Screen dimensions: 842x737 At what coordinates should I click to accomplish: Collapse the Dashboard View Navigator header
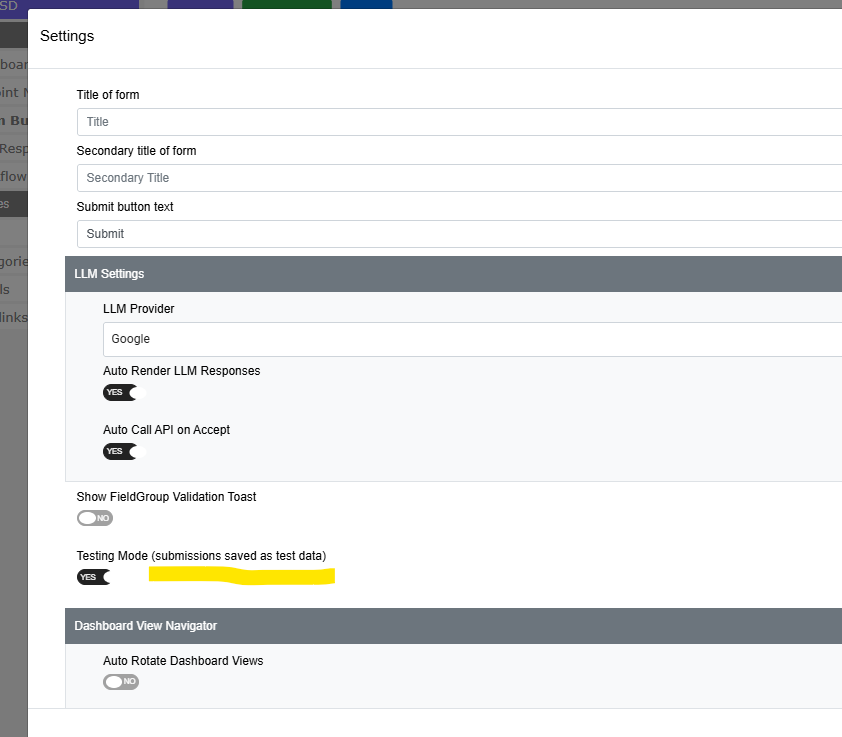(453, 626)
